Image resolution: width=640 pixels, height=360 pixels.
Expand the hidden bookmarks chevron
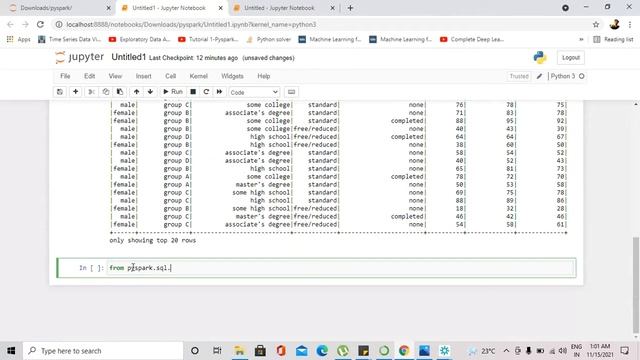tap(581, 39)
